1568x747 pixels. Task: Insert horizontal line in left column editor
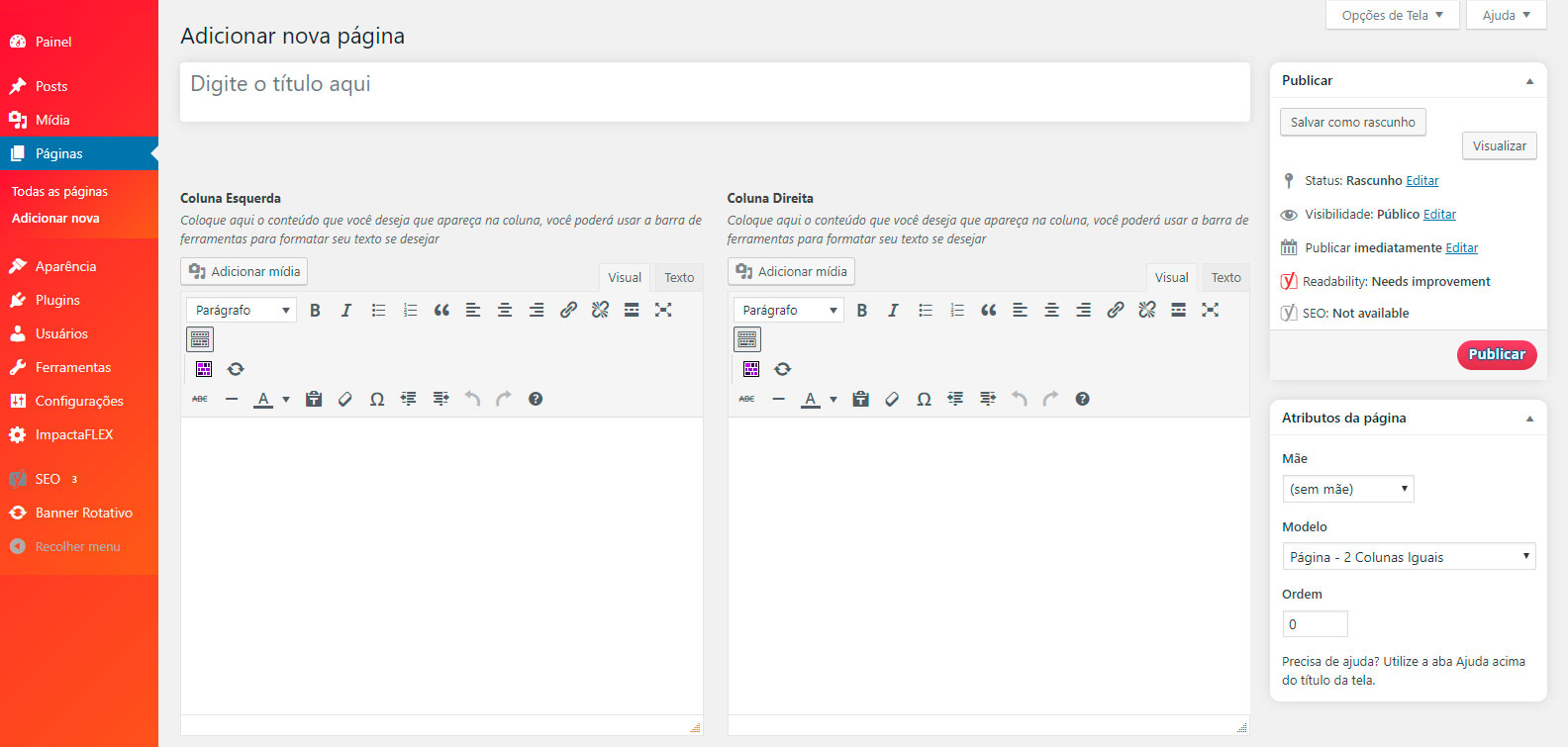coord(232,399)
